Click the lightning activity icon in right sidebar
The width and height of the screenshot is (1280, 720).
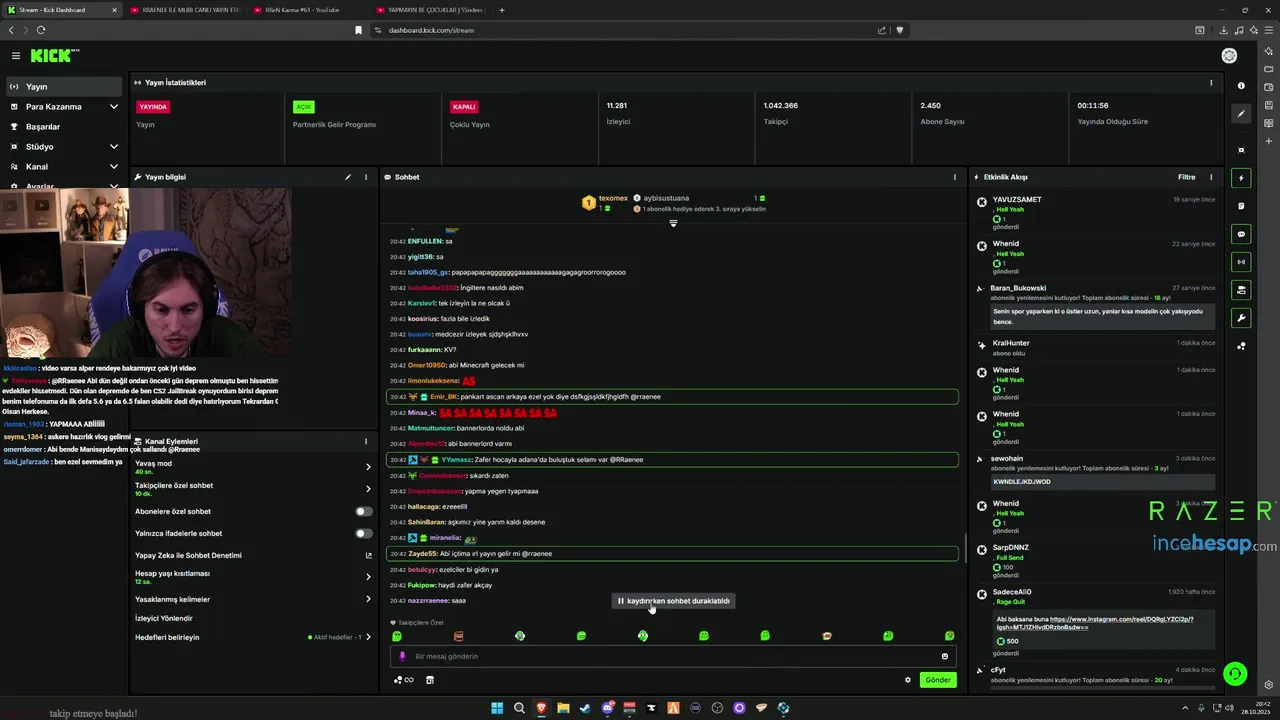coord(1241,178)
